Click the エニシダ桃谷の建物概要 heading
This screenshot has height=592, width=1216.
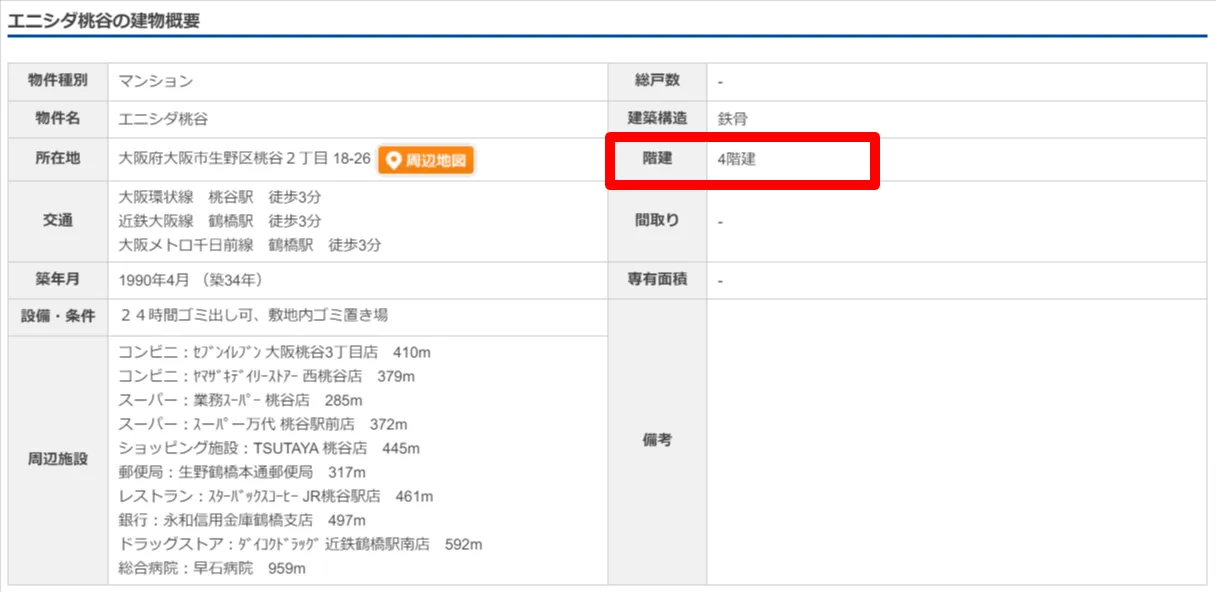point(104,20)
